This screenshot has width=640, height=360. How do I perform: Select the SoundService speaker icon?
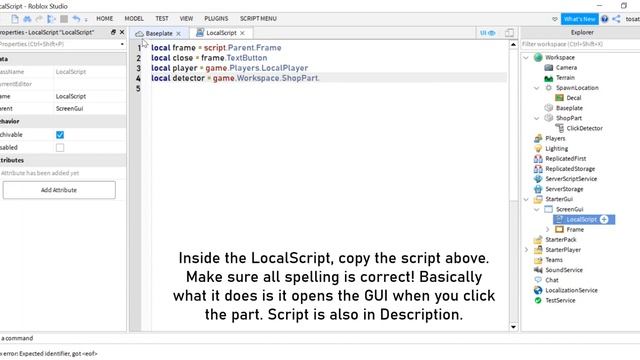tap(538, 270)
